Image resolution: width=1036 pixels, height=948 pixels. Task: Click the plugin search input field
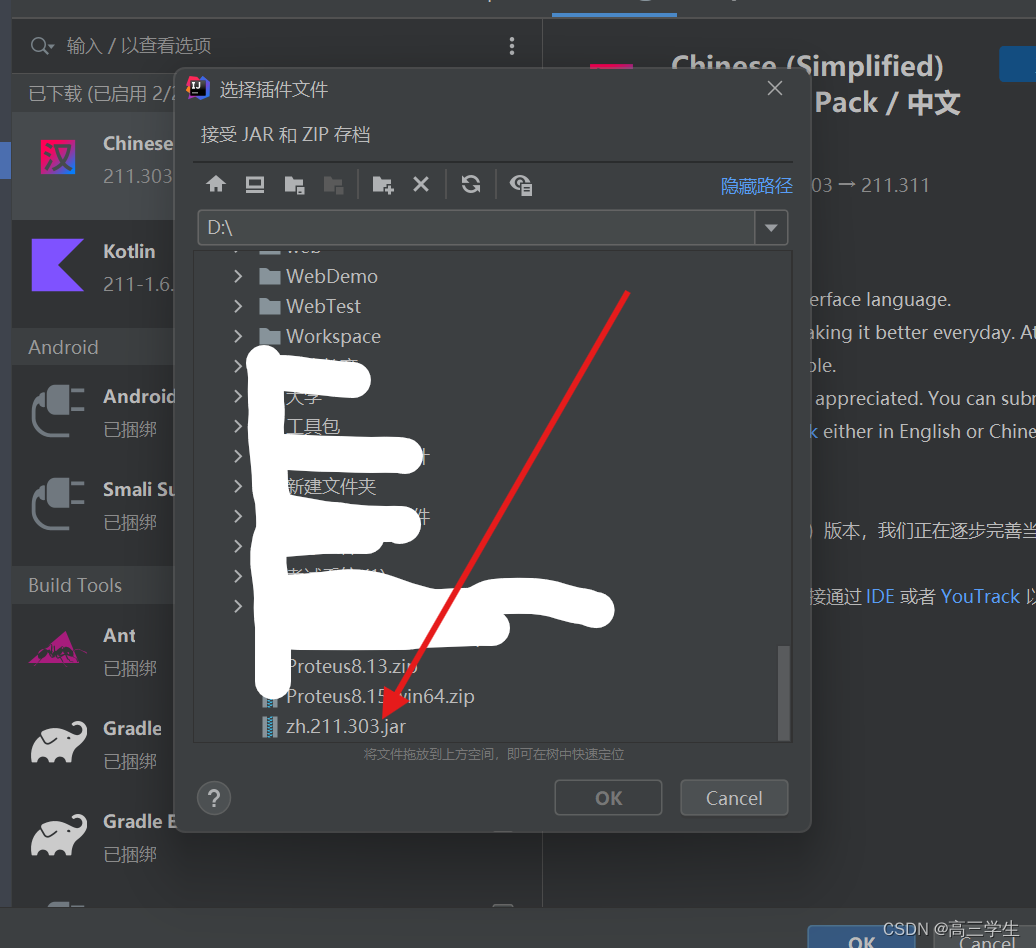click(x=200, y=46)
